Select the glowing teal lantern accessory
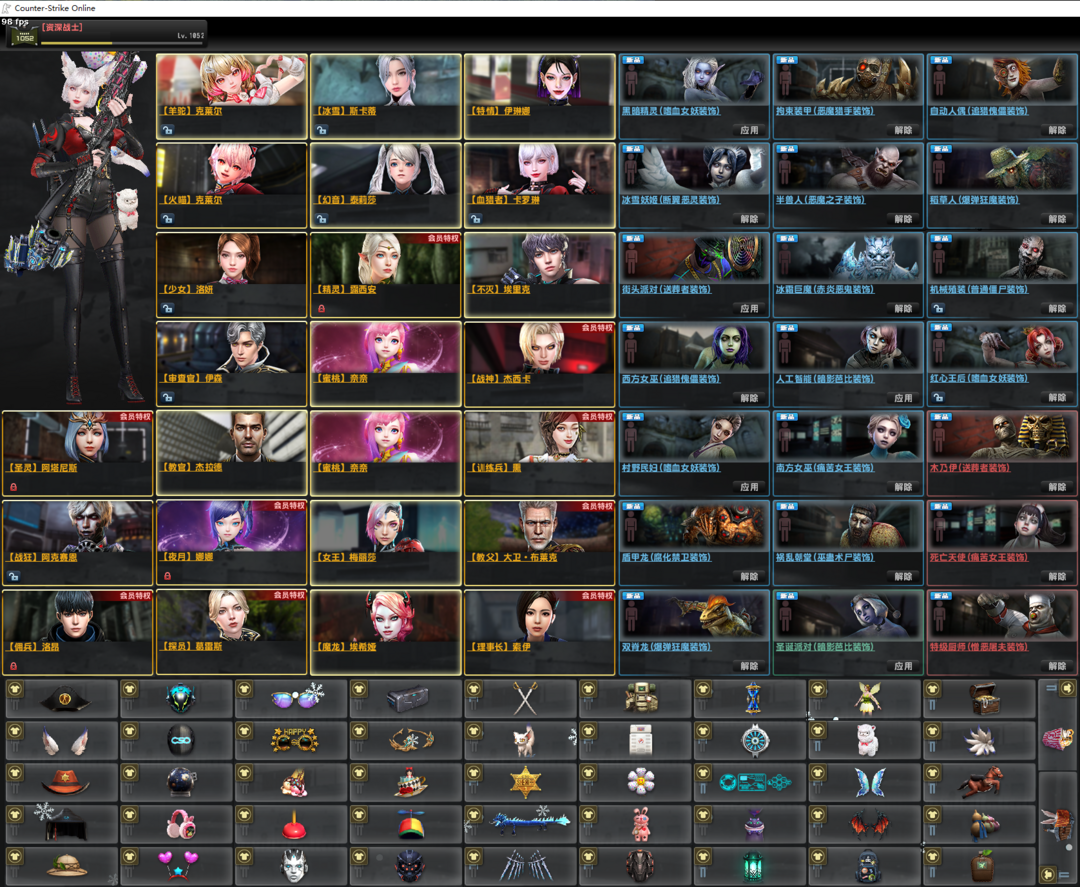Viewport: 1080px width, 887px height. tap(754, 866)
